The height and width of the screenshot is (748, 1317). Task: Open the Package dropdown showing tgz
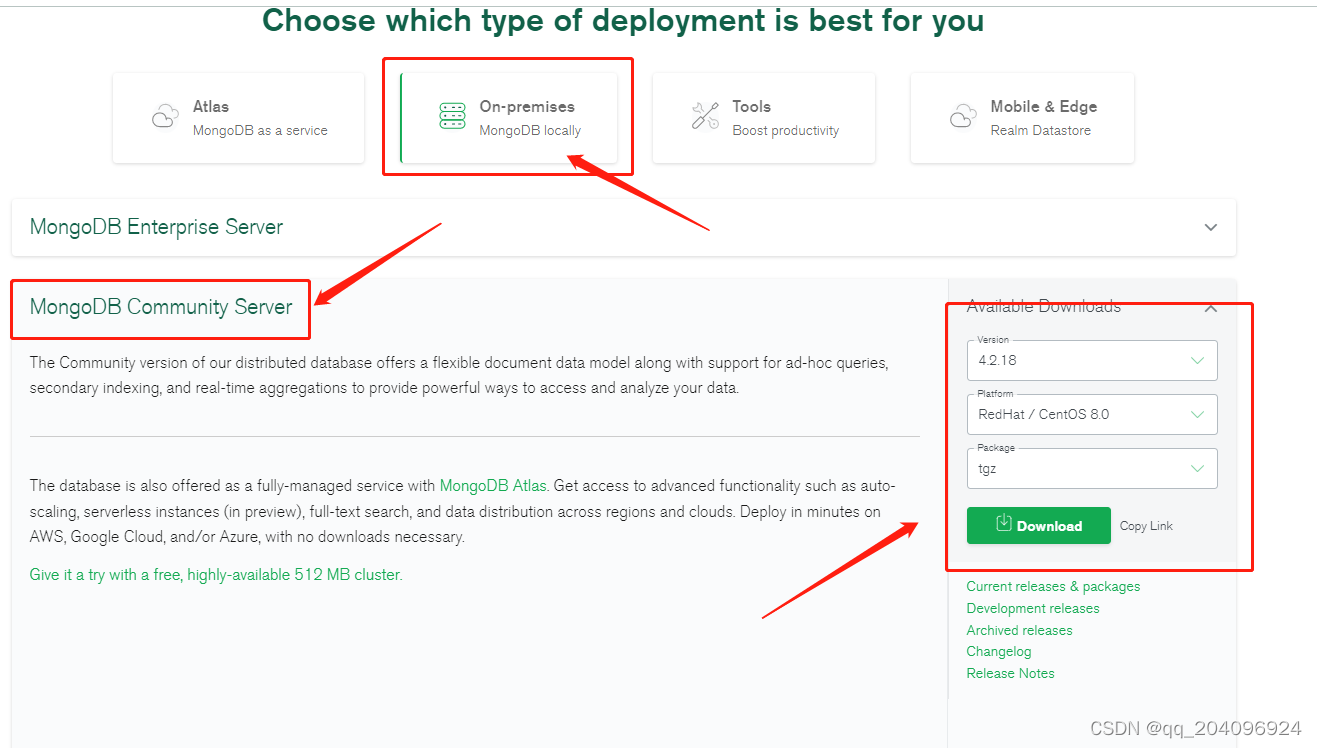[x=1092, y=468]
